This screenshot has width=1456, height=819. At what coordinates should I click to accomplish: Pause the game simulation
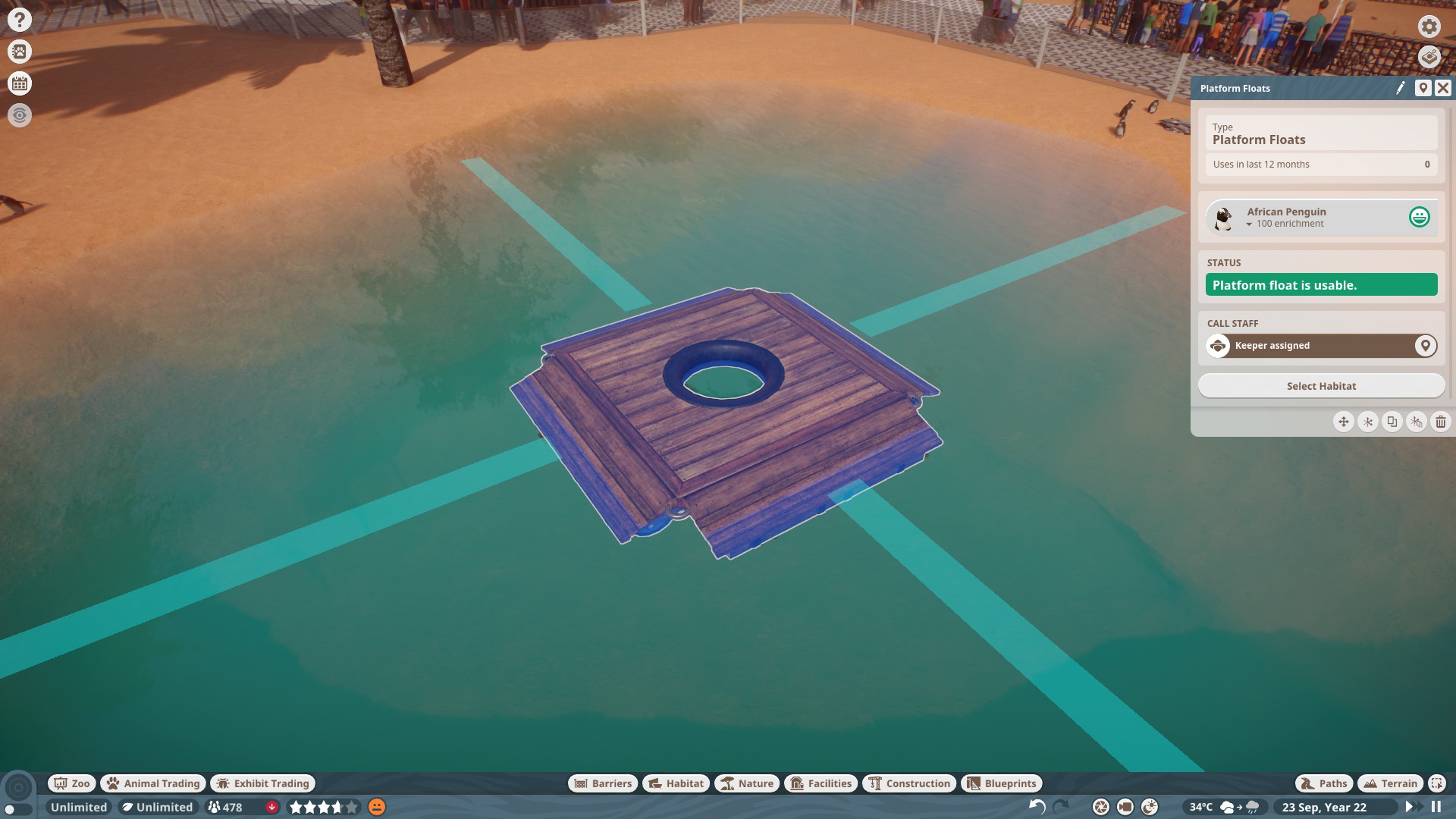coord(1436,807)
